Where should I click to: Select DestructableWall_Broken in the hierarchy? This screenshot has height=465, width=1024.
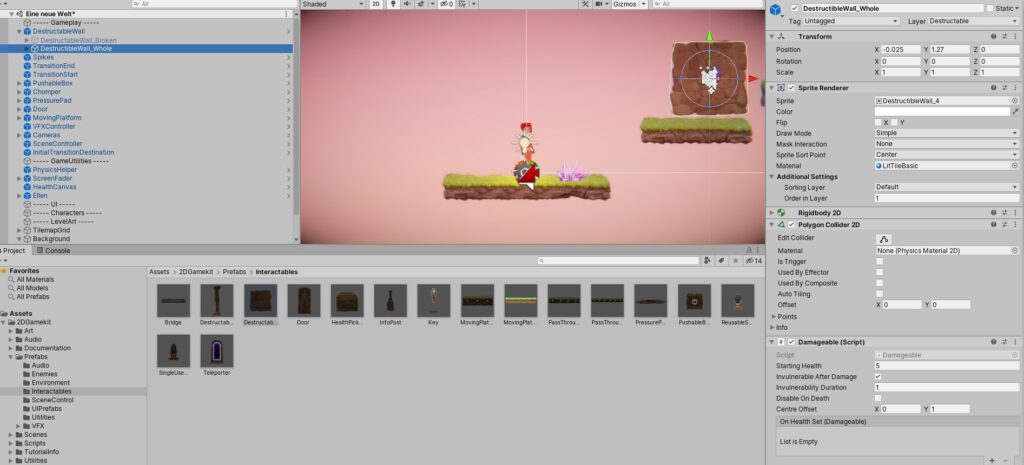(78, 40)
